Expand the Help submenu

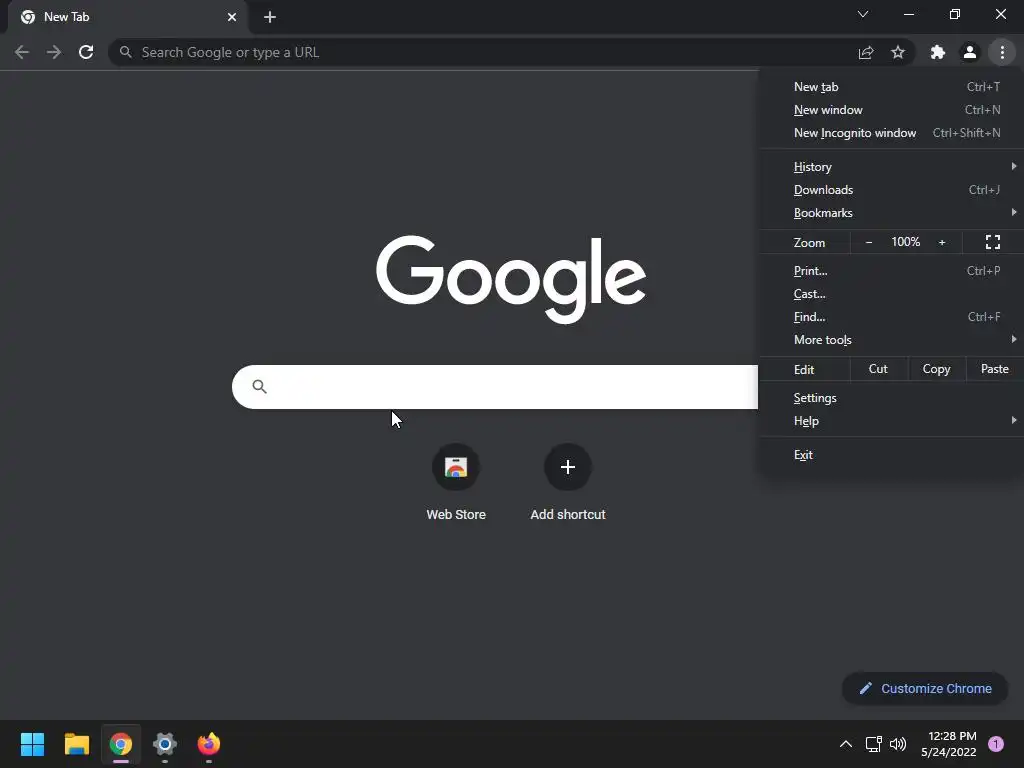pos(891,421)
